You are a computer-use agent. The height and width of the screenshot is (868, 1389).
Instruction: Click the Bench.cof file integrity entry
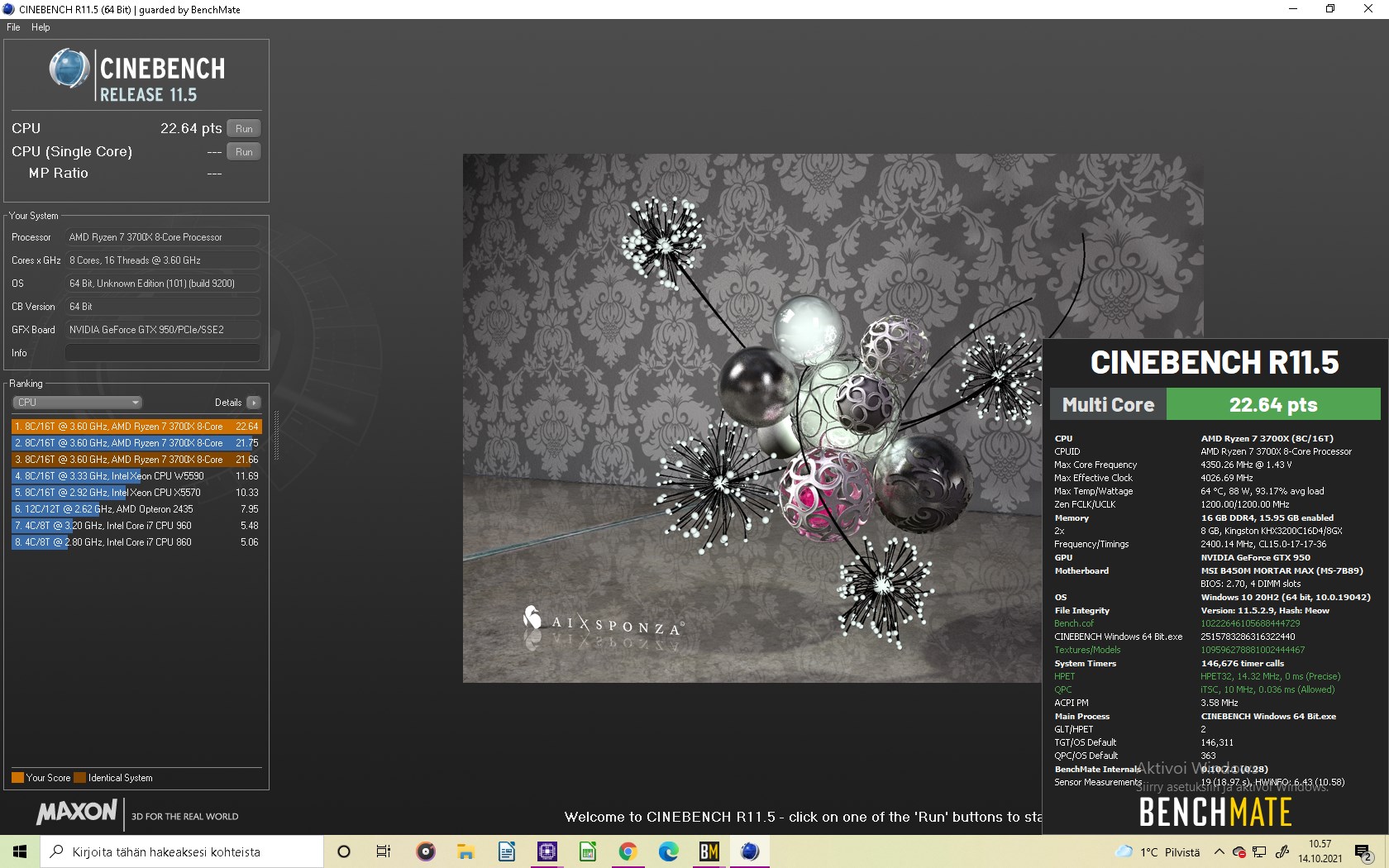[1073, 623]
